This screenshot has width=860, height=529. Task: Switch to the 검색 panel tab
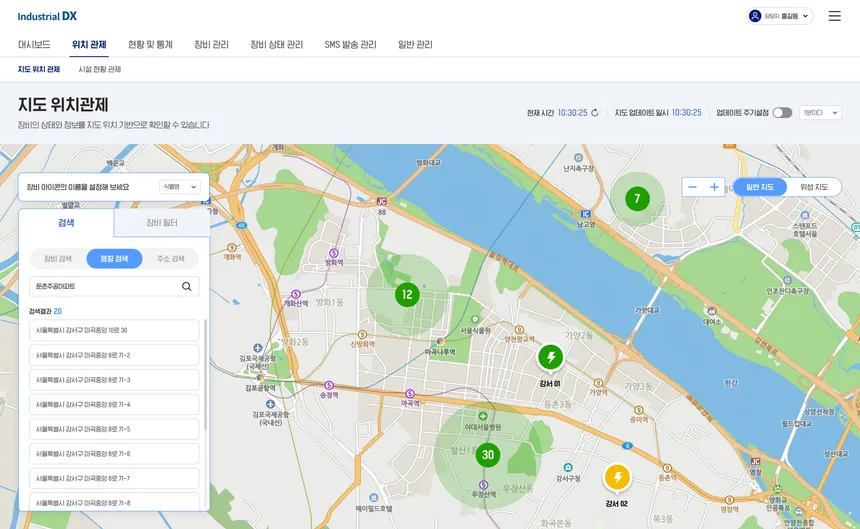tap(66, 223)
